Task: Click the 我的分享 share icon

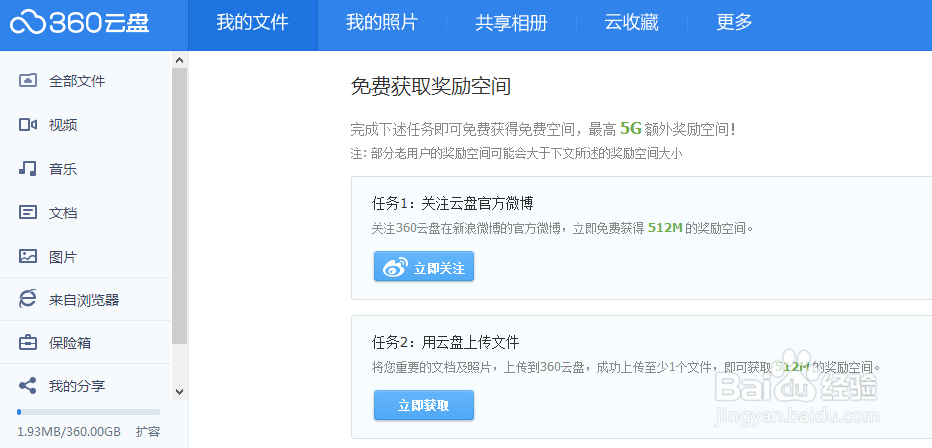Action: (x=28, y=386)
